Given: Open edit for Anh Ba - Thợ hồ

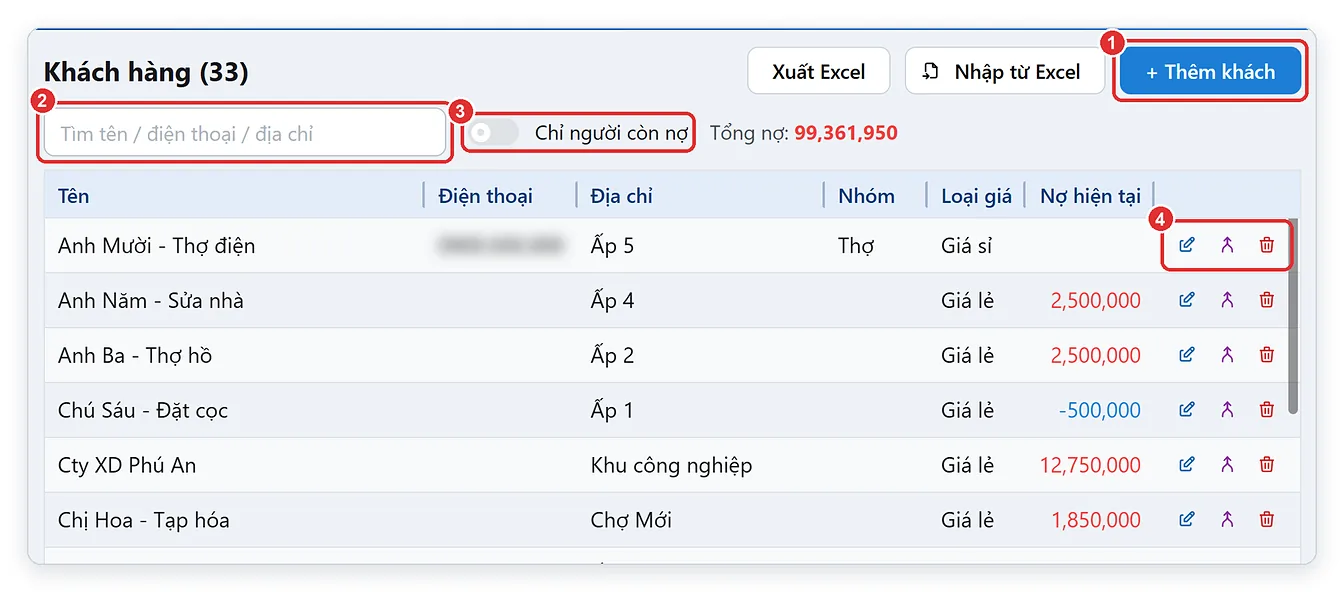Looking at the screenshot, I should point(1187,355).
